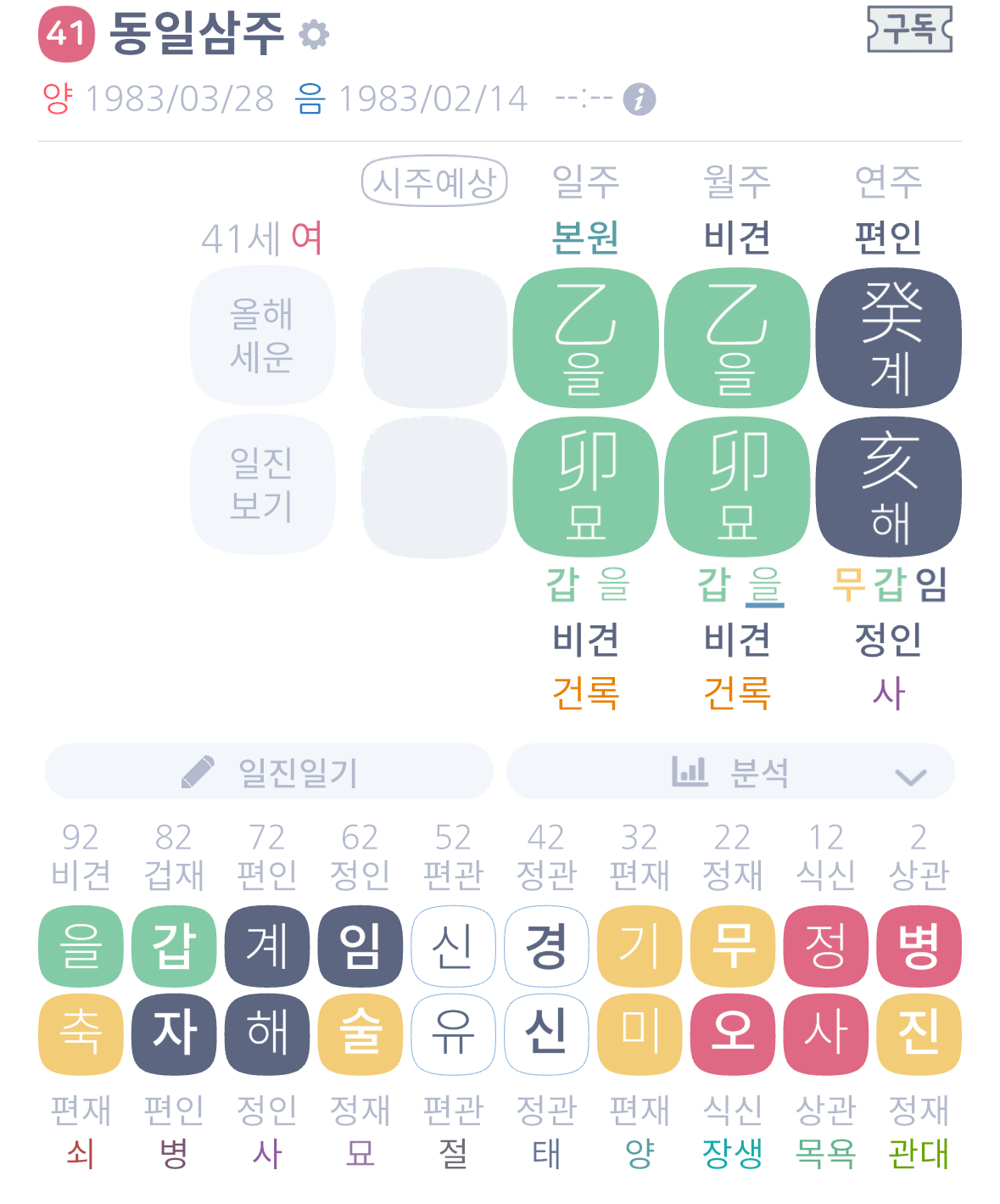The width and height of the screenshot is (1000, 1204).
Task: Toggle the 일진 보기 view
Action: pyautogui.click(x=262, y=484)
